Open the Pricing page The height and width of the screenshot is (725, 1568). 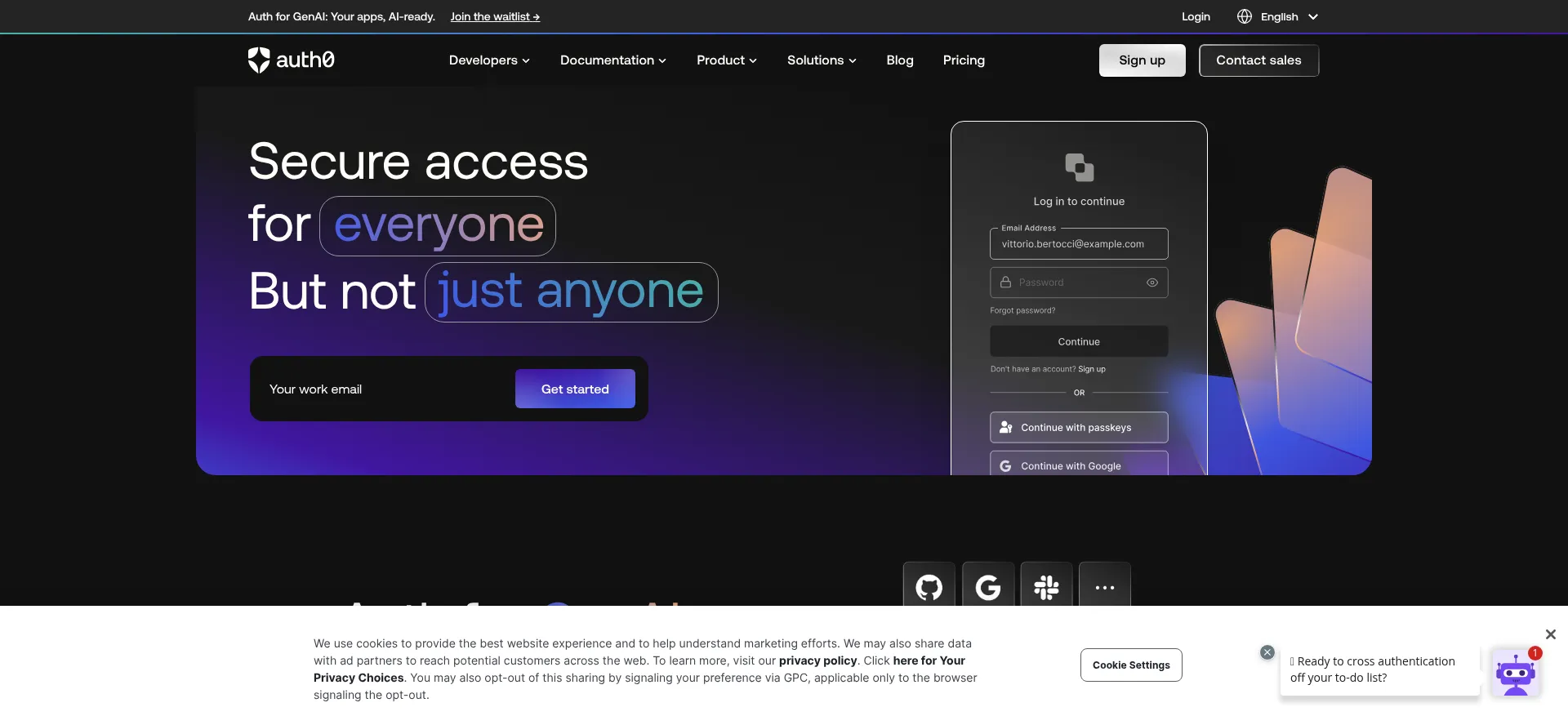coord(964,60)
